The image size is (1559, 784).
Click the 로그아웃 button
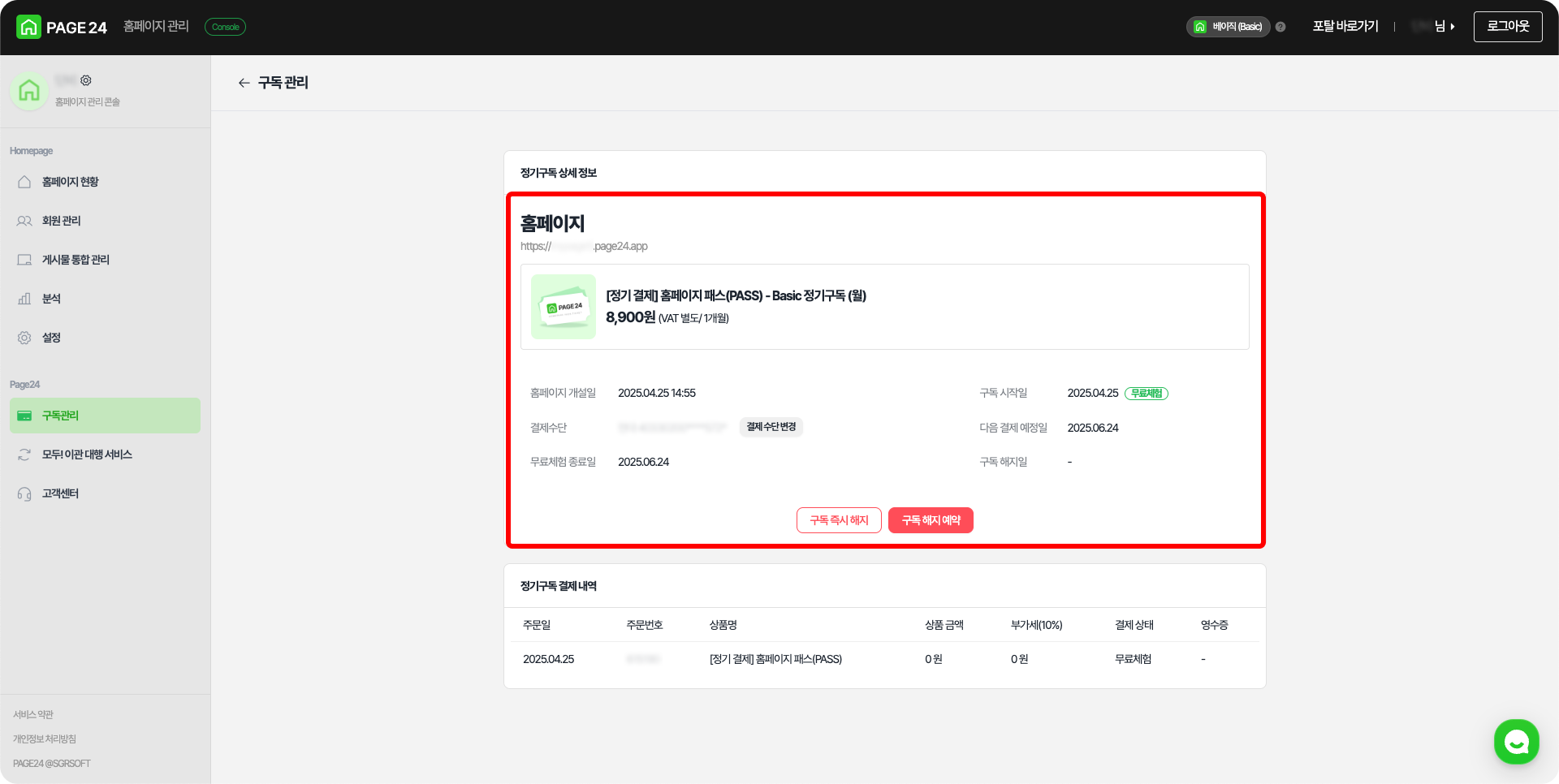pos(1508,27)
